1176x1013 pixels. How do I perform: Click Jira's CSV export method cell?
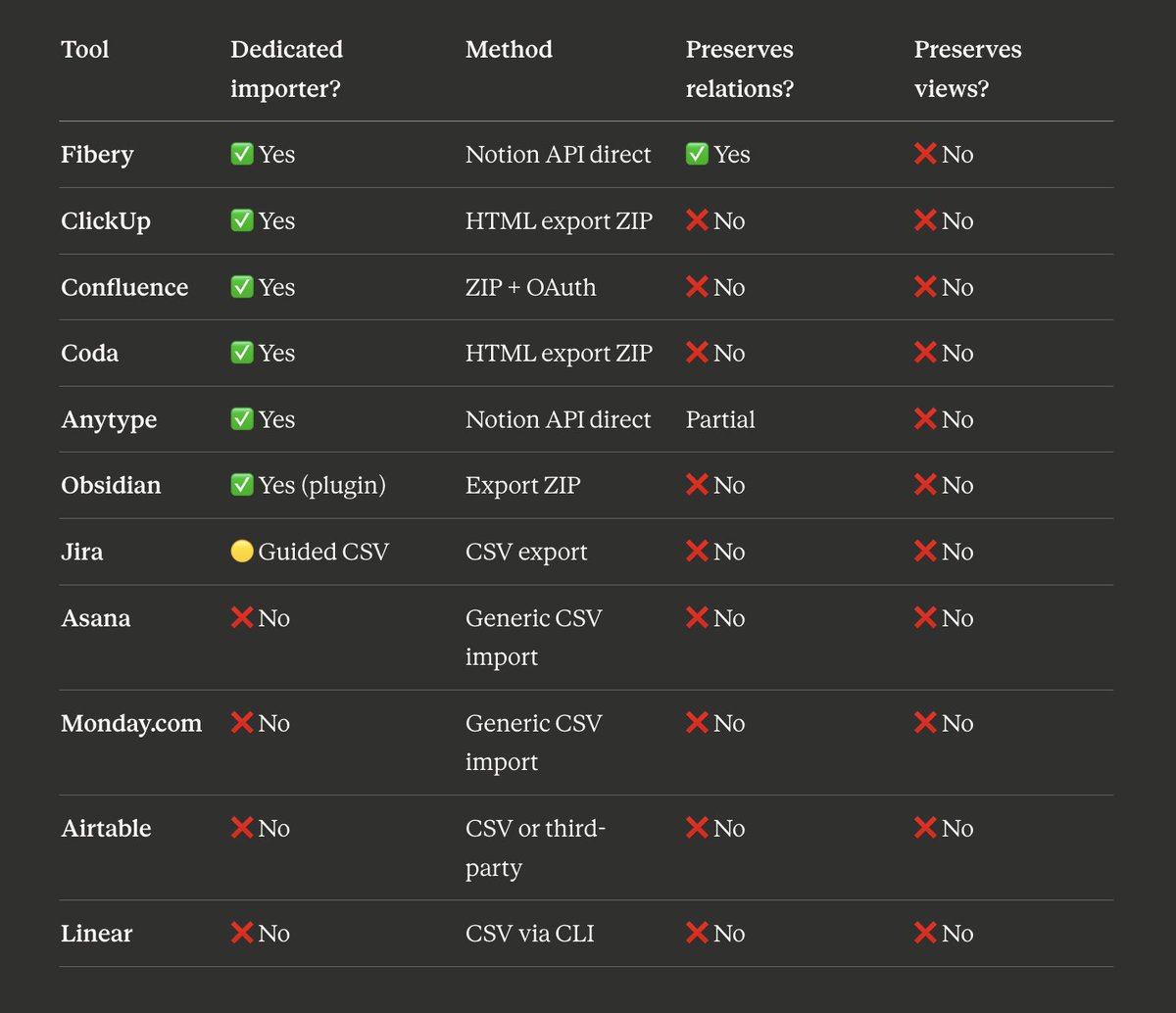(x=526, y=552)
